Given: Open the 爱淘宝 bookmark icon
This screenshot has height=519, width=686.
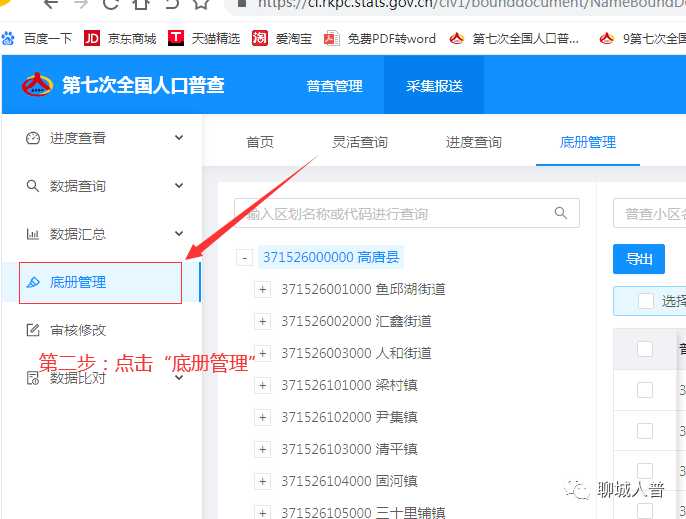Looking at the screenshot, I should (259, 39).
